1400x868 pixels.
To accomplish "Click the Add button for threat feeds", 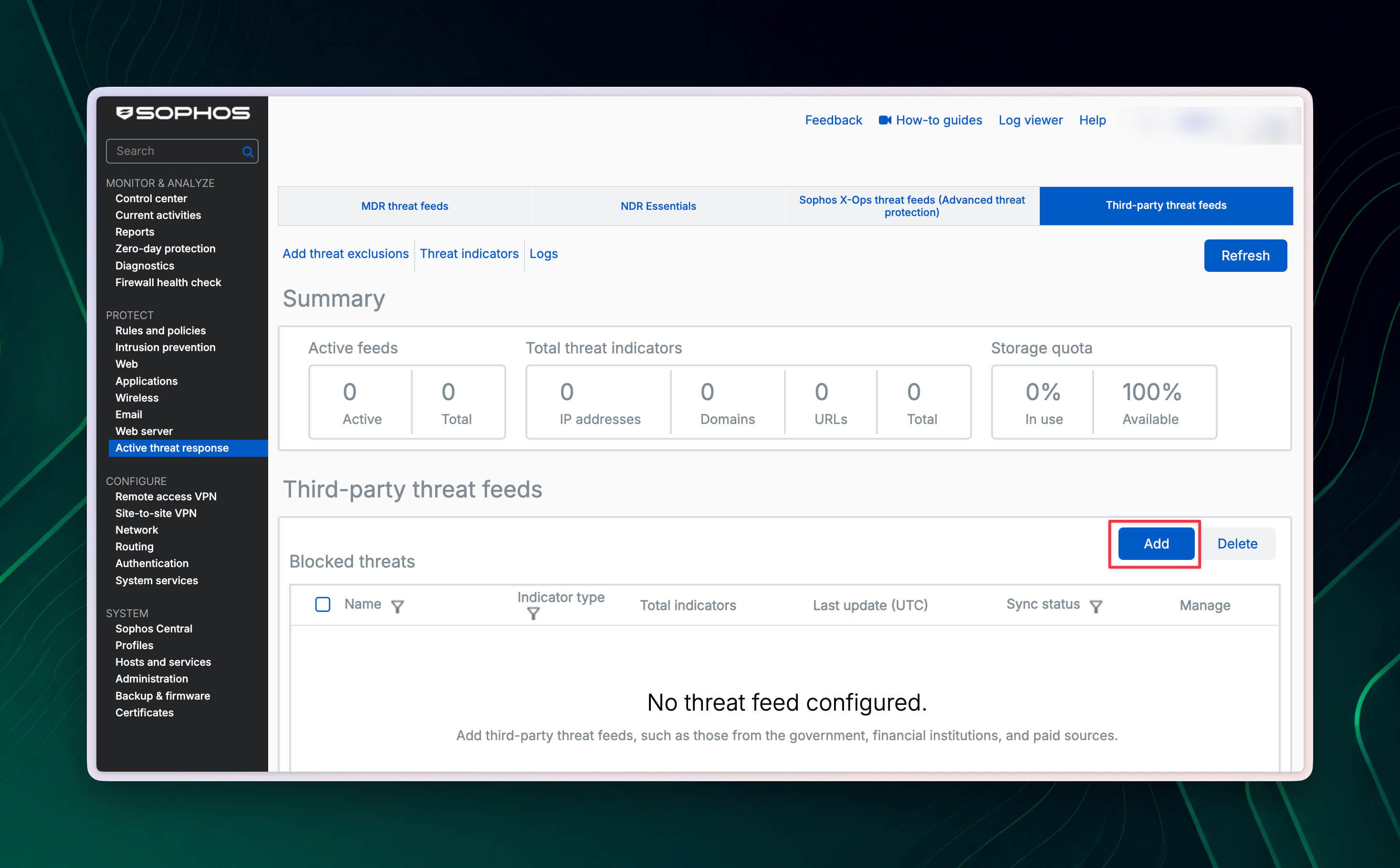I will pos(1157,544).
